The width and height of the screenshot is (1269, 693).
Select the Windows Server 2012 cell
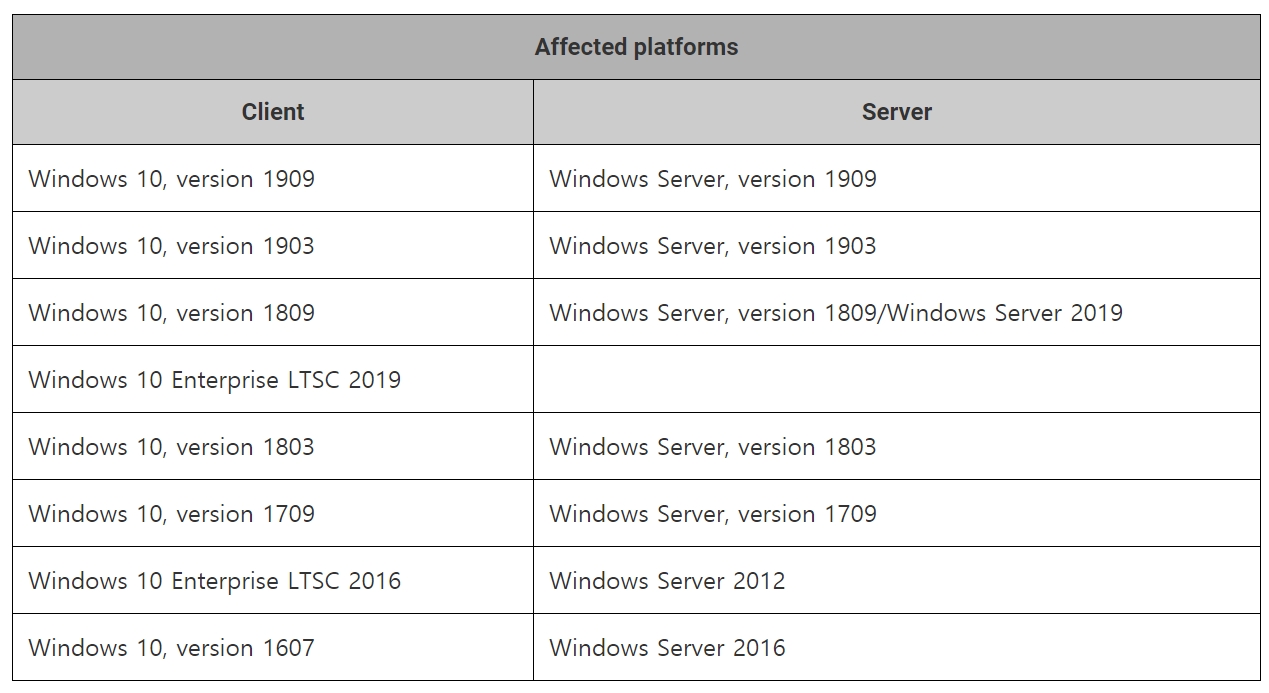[667, 581]
